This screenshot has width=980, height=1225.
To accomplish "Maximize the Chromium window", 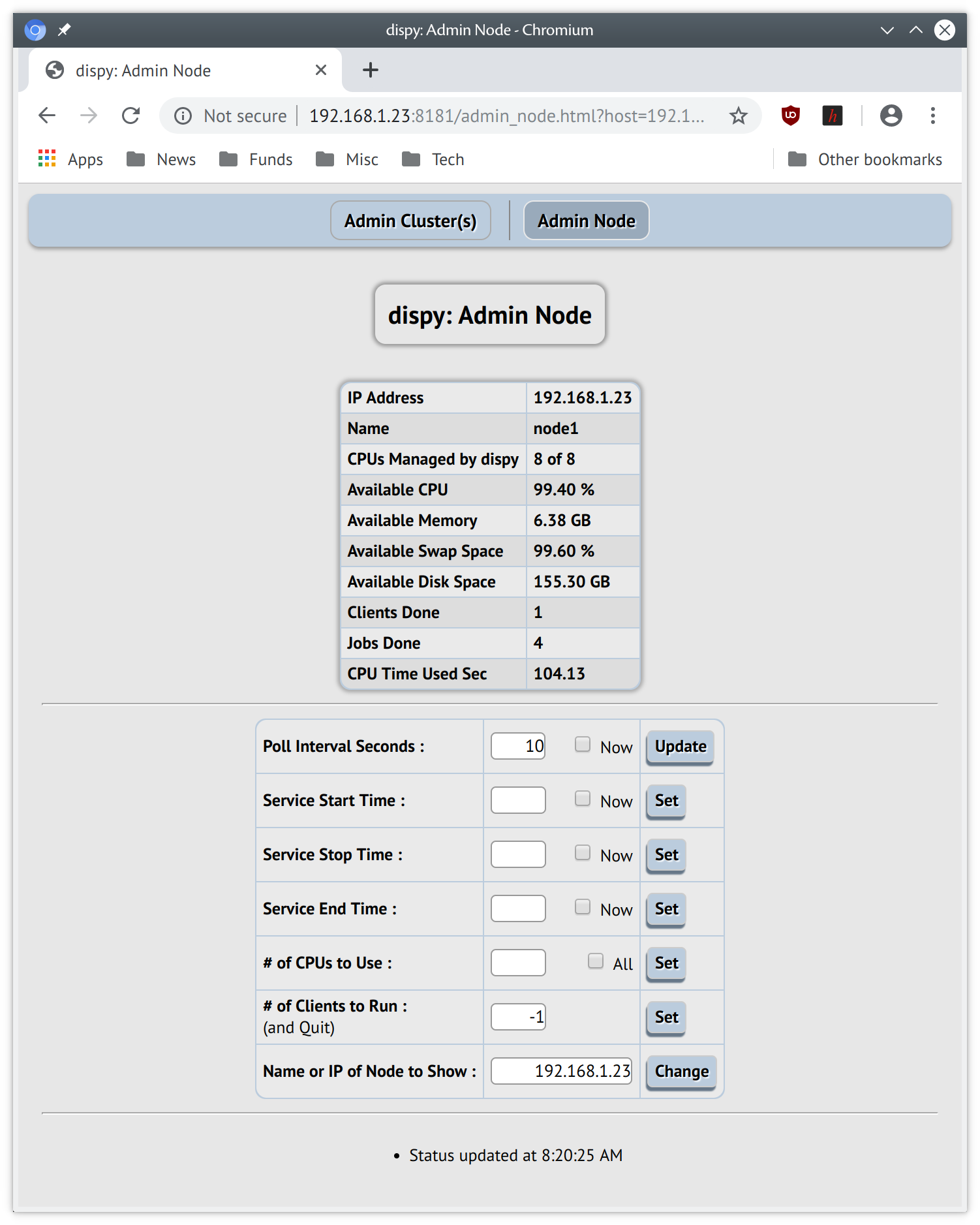I will [916, 30].
